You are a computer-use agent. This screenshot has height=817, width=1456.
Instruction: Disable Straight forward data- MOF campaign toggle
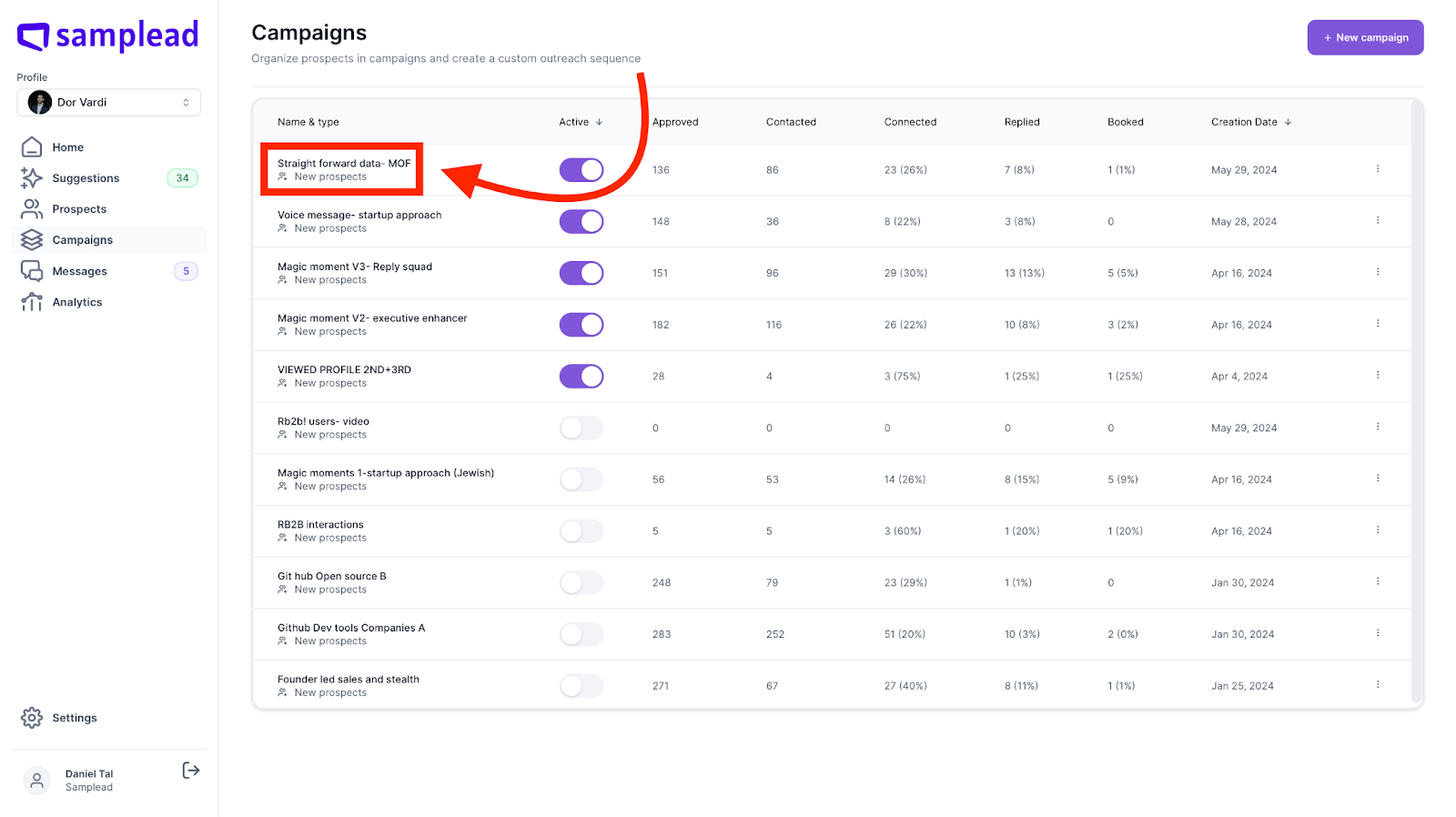(x=581, y=170)
